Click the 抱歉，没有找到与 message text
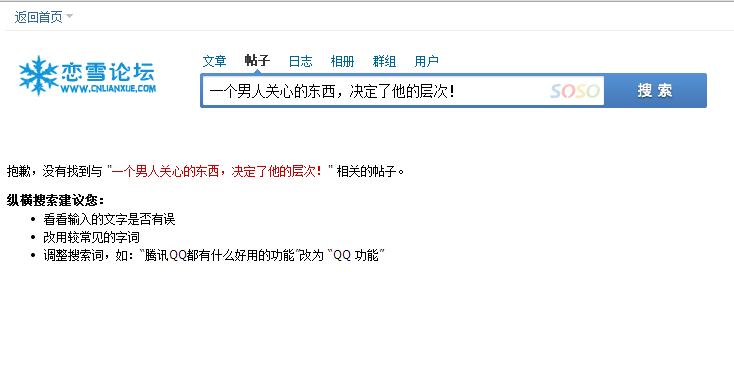 [54, 171]
